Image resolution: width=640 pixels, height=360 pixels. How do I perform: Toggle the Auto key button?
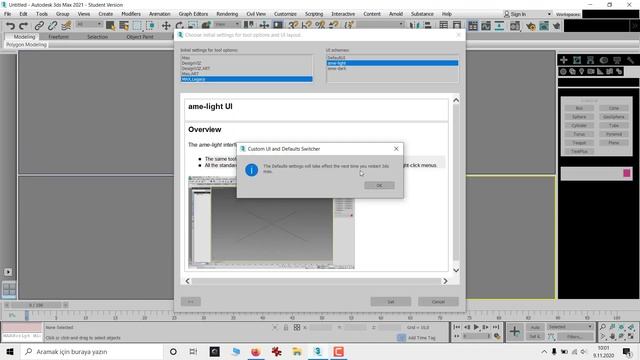[x=535, y=327]
